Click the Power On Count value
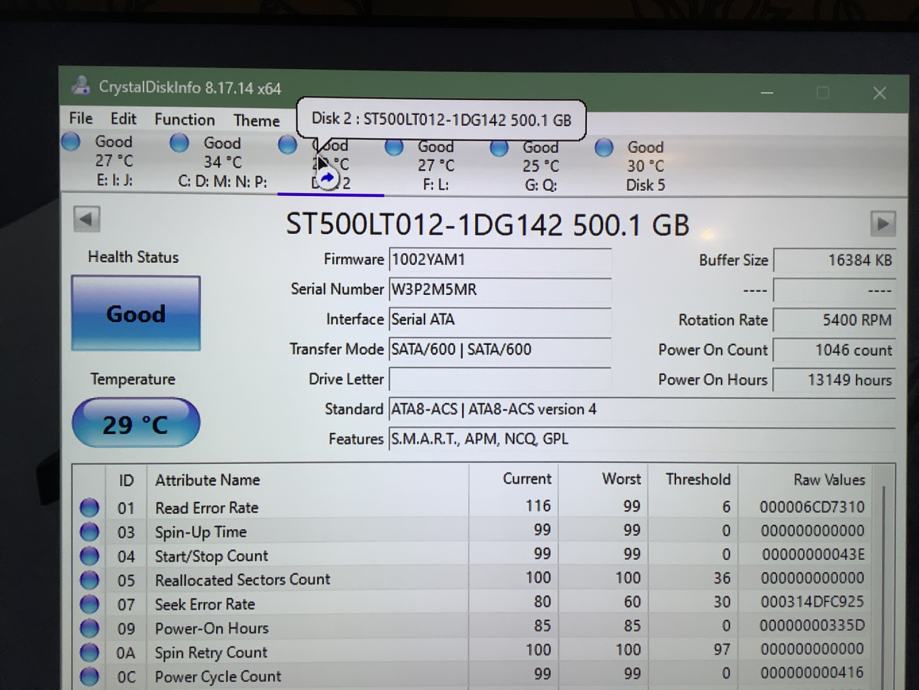 click(x=835, y=350)
